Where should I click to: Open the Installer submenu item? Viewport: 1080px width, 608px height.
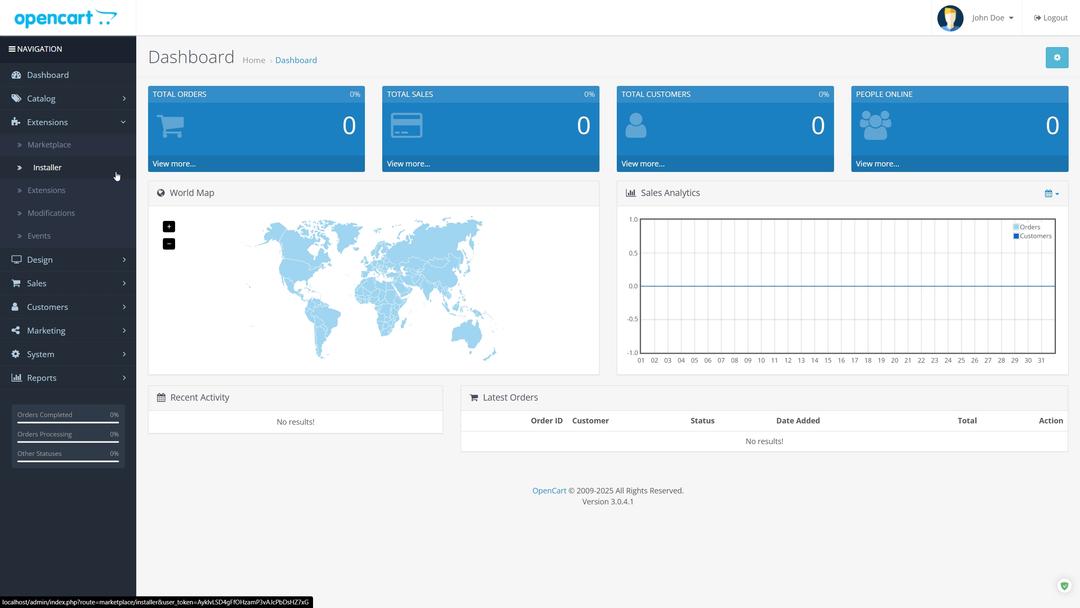coord(47,168)
